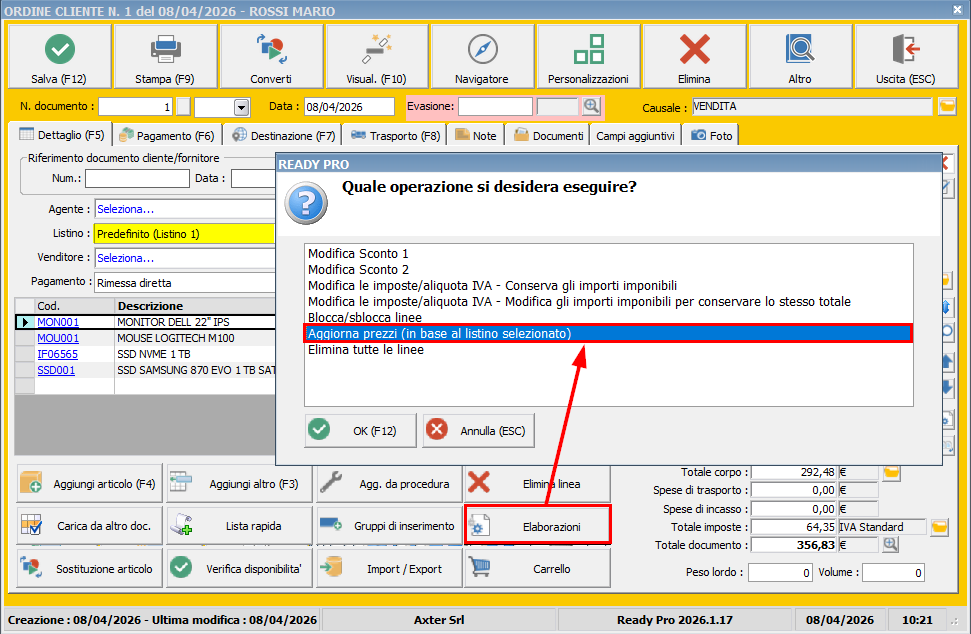Print with Stampa (F9) button

[165, 56]
